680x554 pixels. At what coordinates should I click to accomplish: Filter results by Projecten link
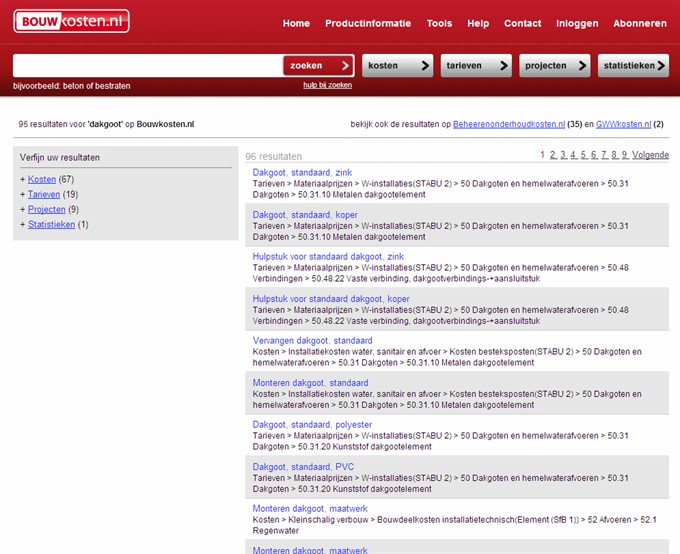click(47, 209)
